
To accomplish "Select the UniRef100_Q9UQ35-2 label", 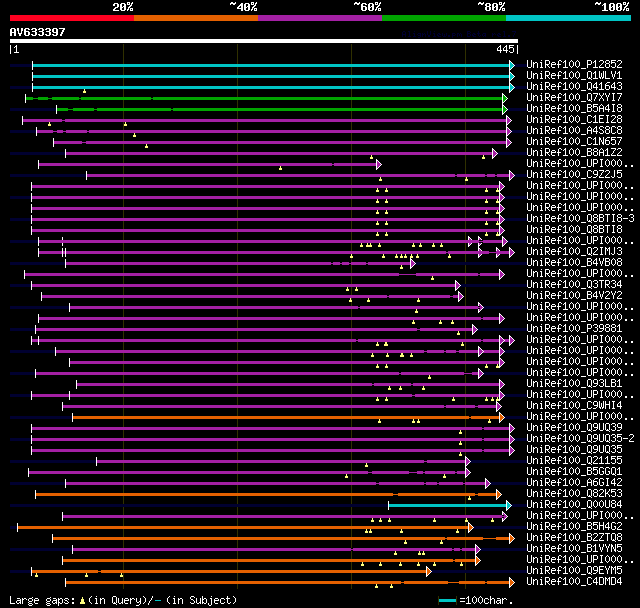I will [x=580, y=439].
